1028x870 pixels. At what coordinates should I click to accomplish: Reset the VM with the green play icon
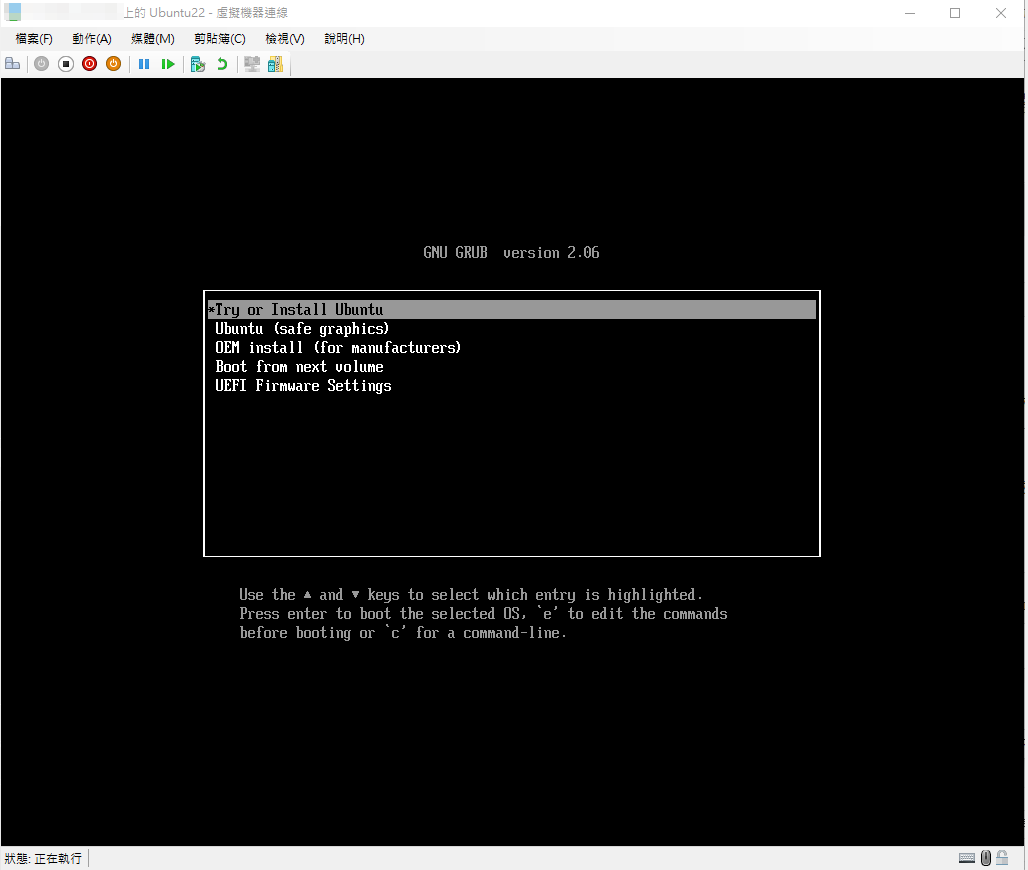tap(168, 64)
